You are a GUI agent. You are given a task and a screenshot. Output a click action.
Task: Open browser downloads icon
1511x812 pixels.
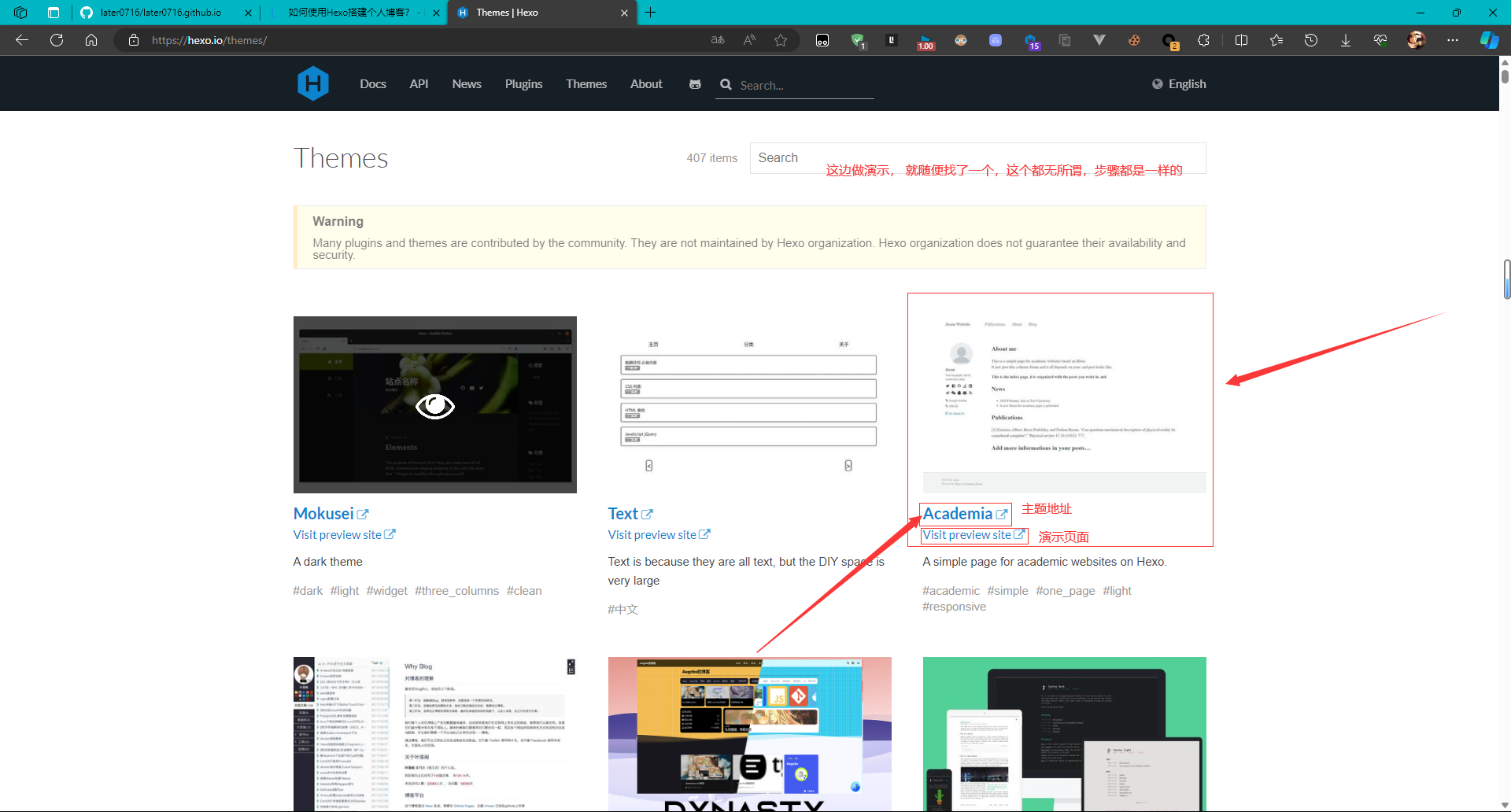point(1345,40)
